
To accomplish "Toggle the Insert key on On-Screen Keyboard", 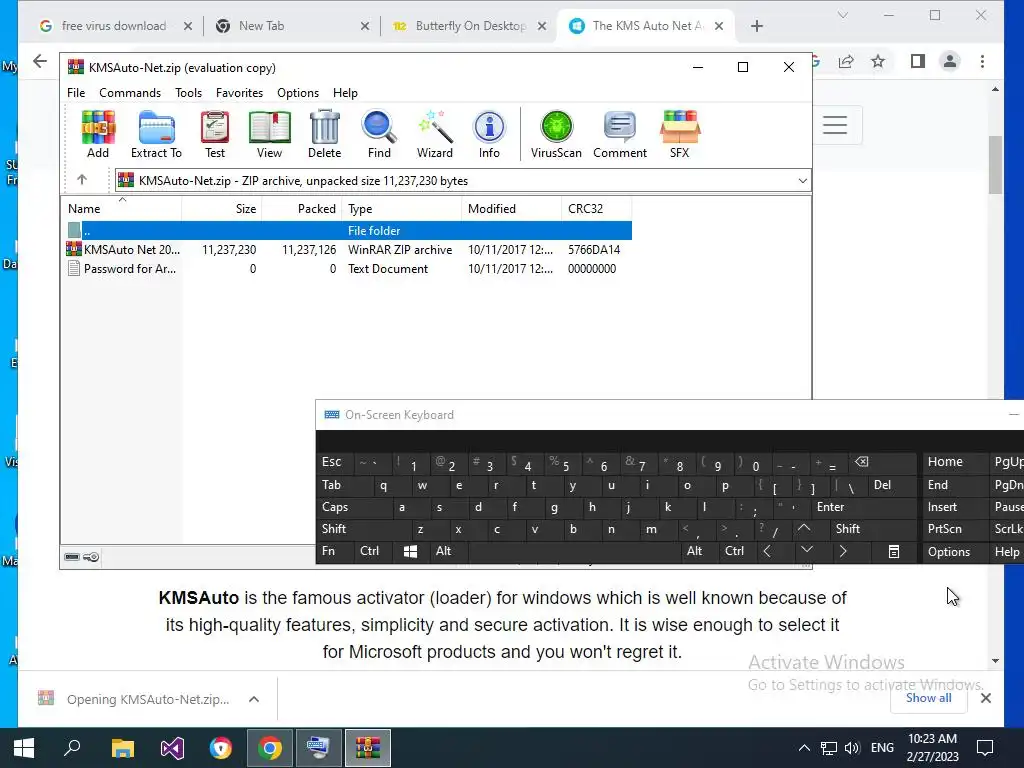I will point(953,507).
